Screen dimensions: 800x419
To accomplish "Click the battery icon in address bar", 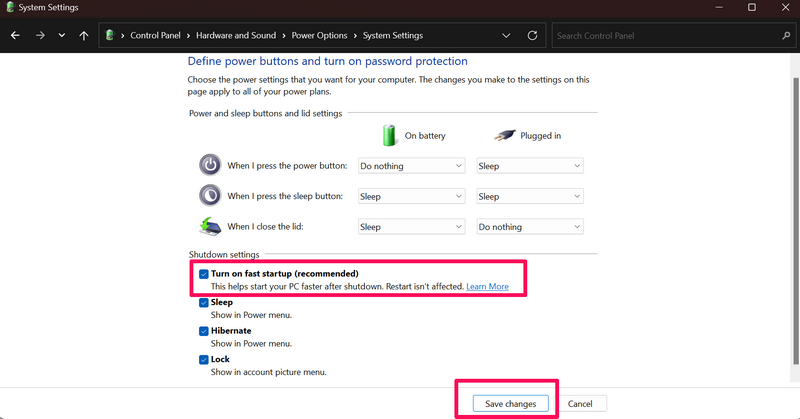I will coord(110,35).
